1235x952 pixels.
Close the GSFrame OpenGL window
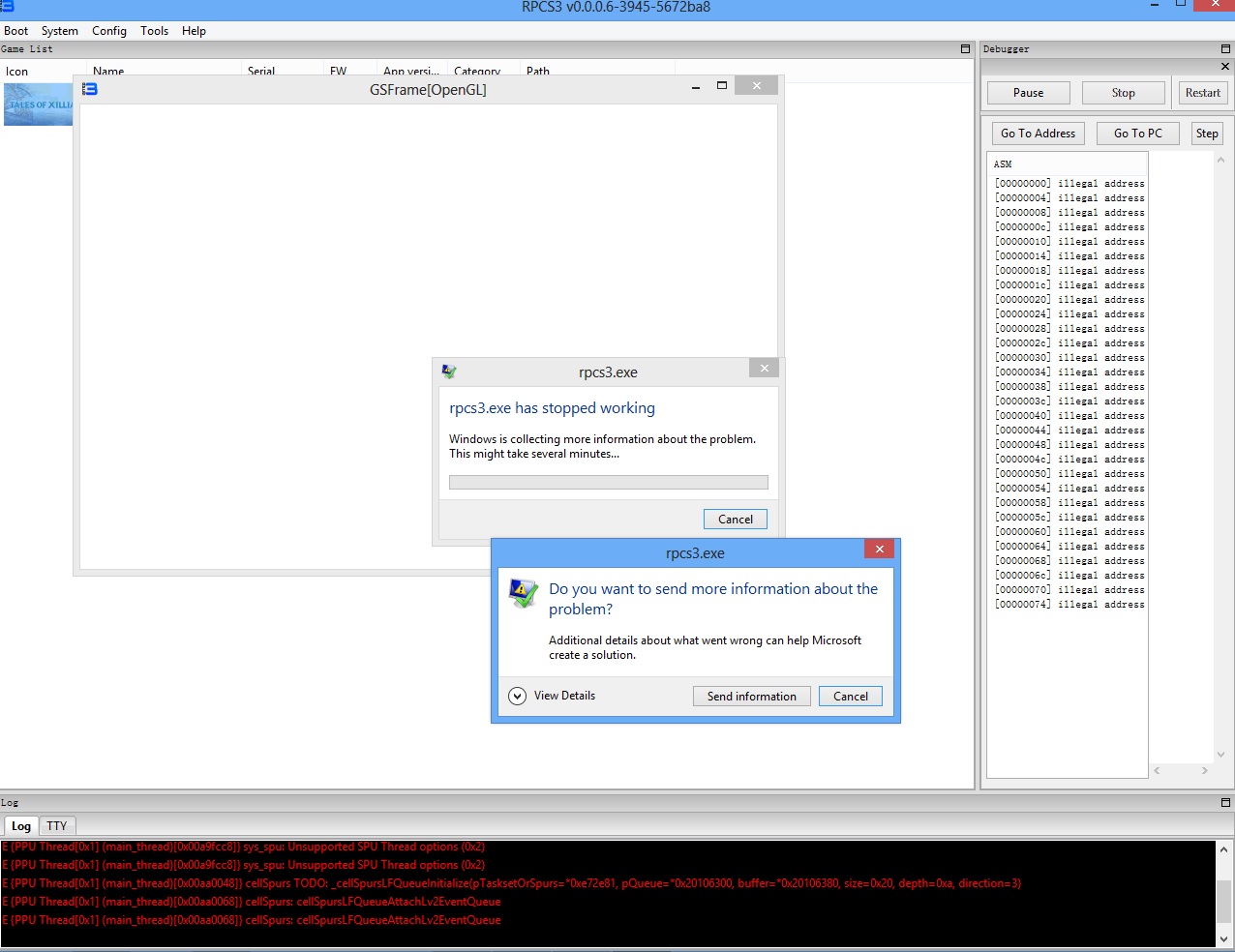[x=757, y=86]
